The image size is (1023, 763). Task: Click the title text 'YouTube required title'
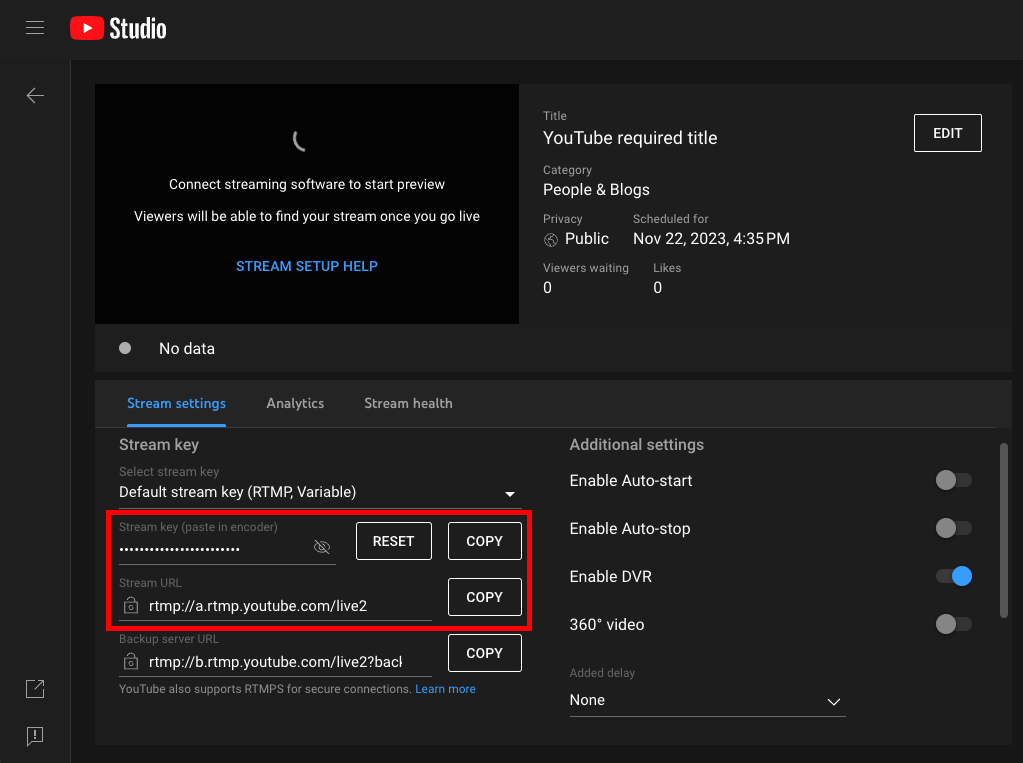coord(630,138)
